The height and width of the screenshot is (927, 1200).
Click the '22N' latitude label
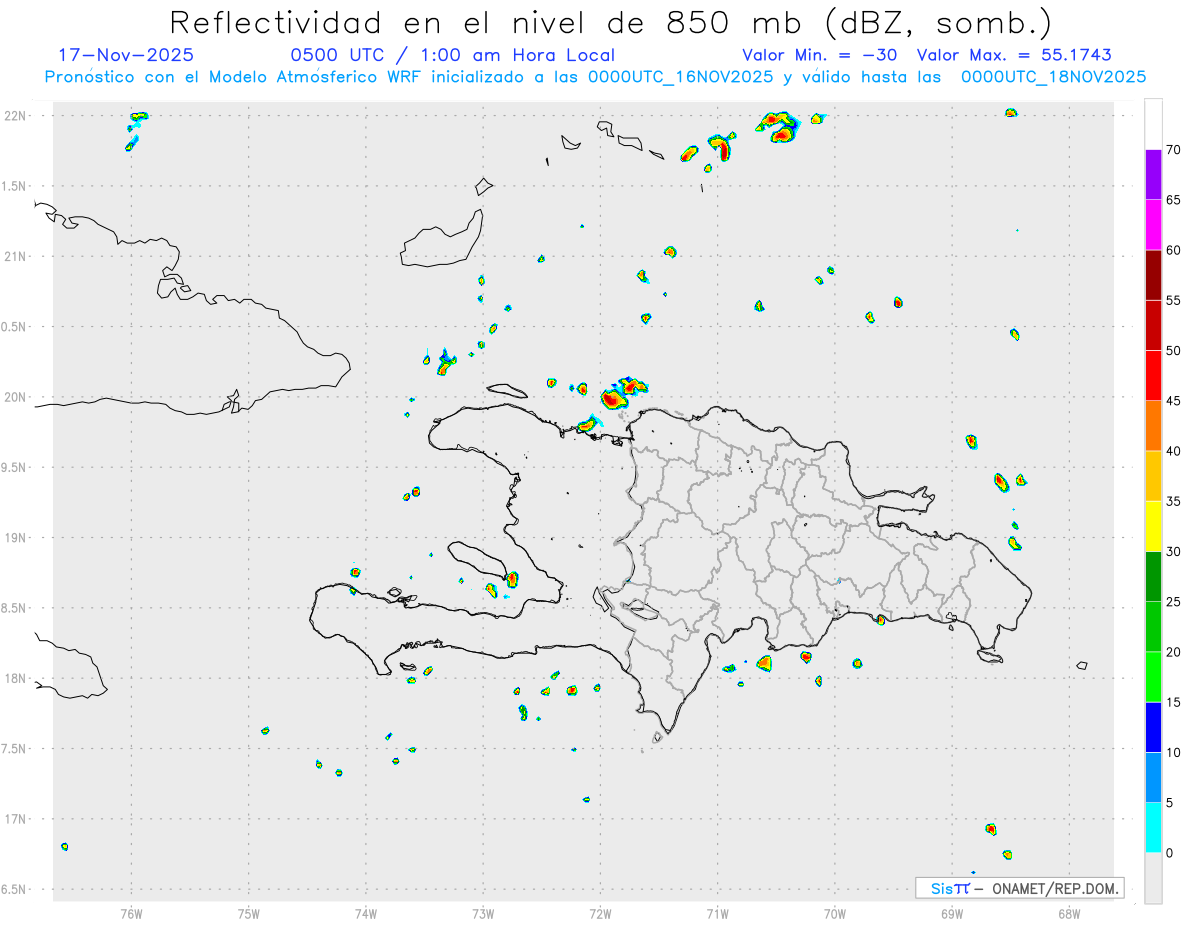coord(15,116)
